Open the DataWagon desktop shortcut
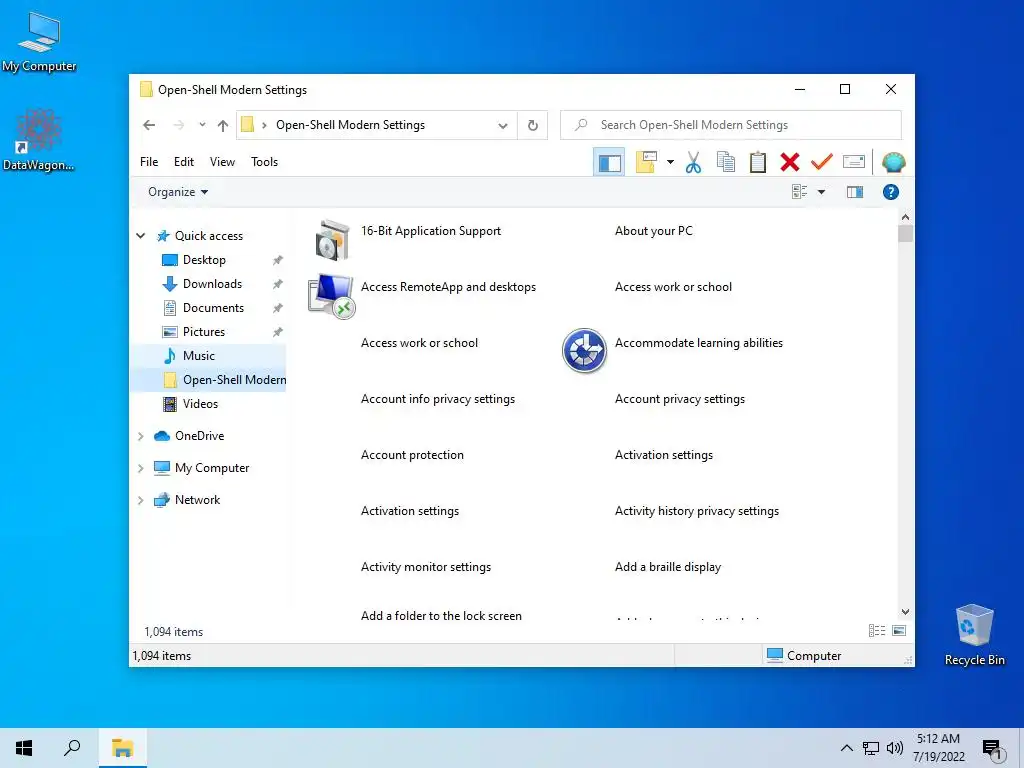 [39, 140]
